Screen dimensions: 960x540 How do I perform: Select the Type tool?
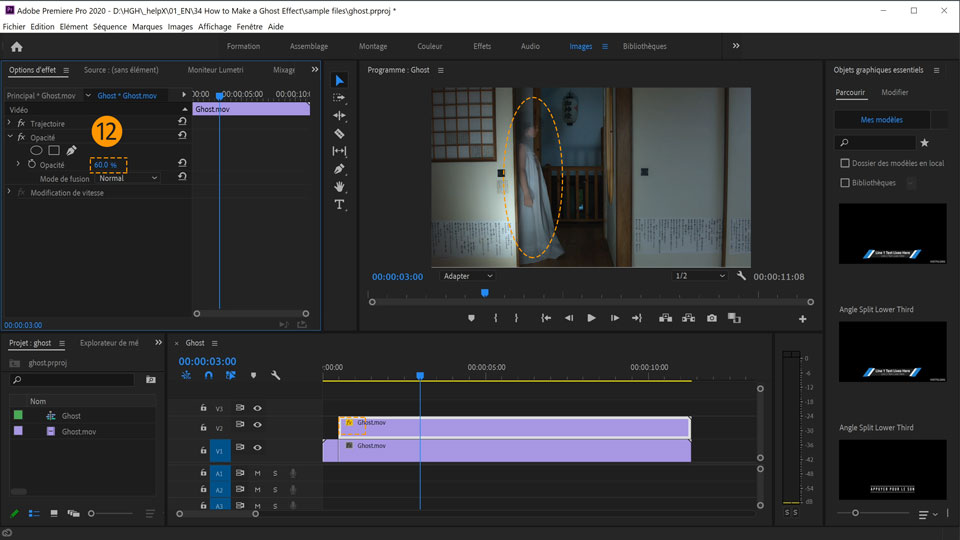click(339, 205)
